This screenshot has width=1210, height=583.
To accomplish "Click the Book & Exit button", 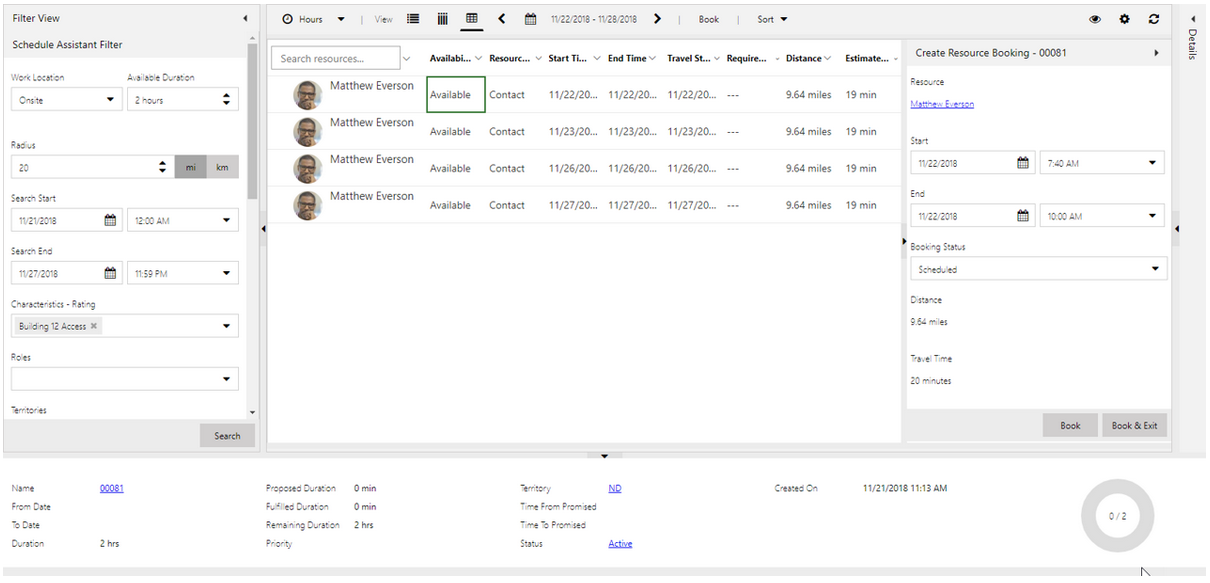I will [x=1134, y=425].
